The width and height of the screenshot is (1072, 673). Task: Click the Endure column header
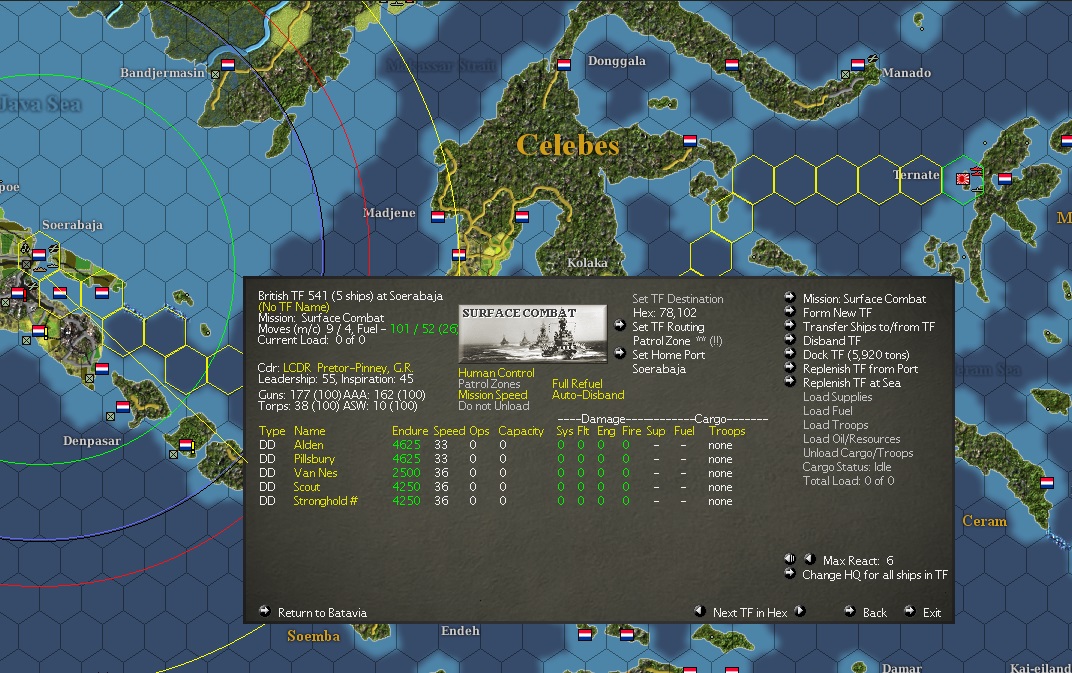[x=410, y=431]
